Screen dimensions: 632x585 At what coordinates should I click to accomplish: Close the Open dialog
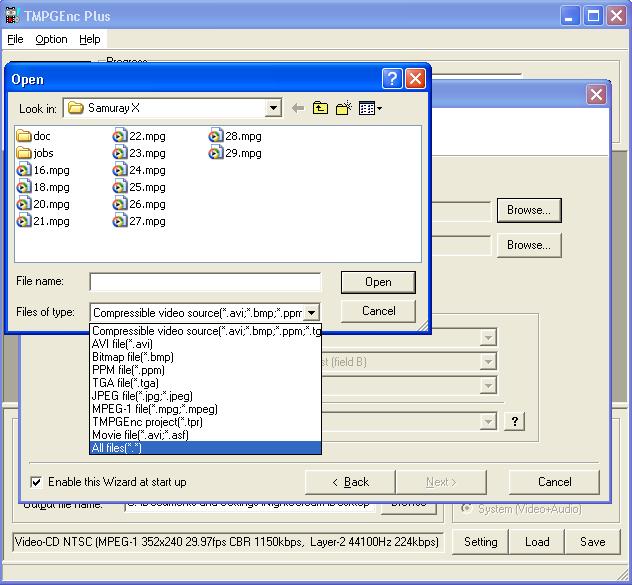(415, 78)
